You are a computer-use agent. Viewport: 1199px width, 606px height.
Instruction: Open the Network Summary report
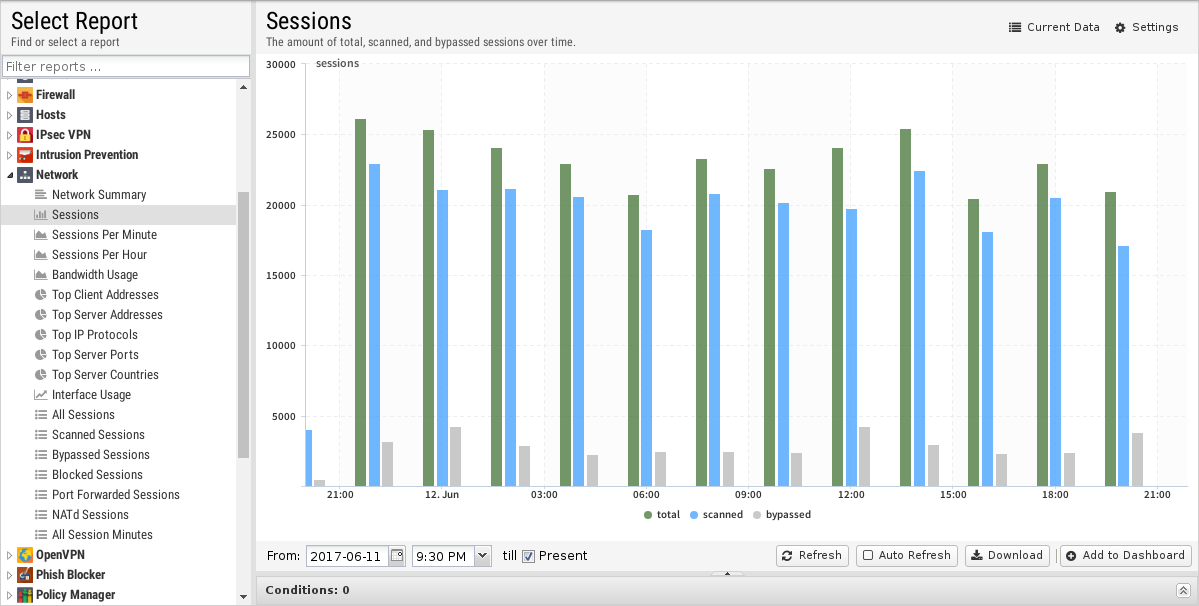(99, 195)
